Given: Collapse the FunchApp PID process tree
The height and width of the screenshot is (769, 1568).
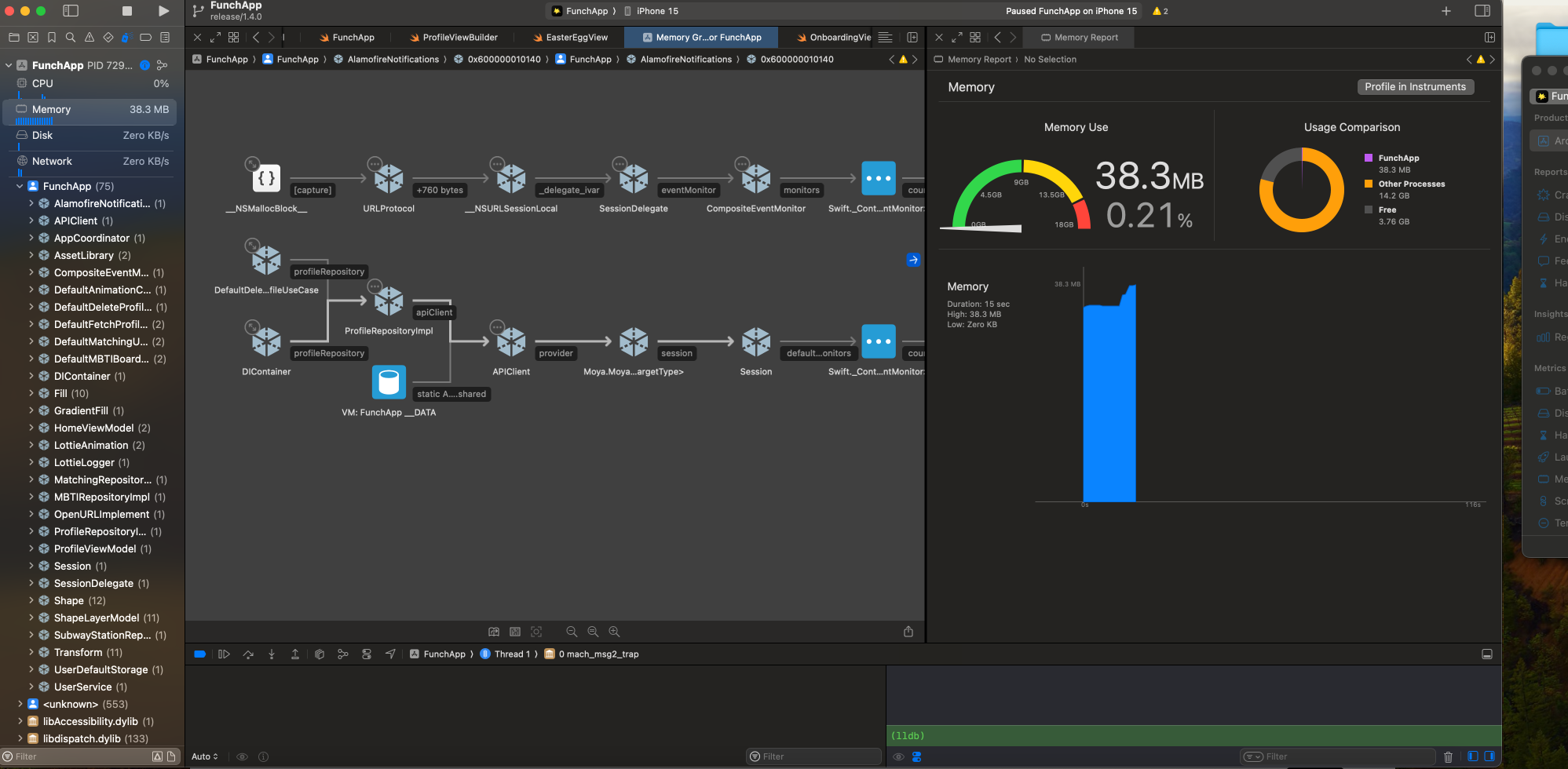Looking at the screenshot, I should (x=9, y=65).
